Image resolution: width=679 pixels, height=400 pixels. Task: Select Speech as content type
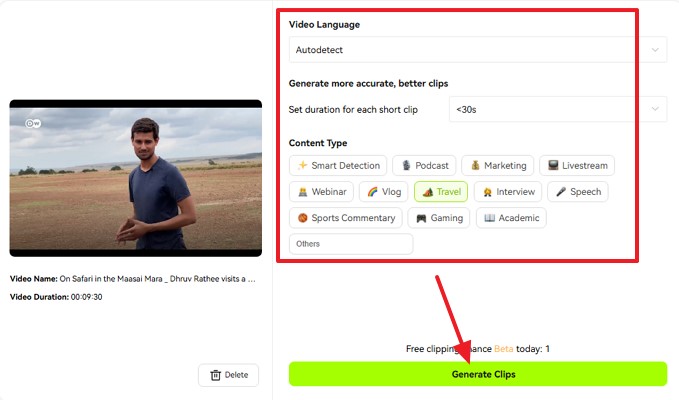(578, 192)
